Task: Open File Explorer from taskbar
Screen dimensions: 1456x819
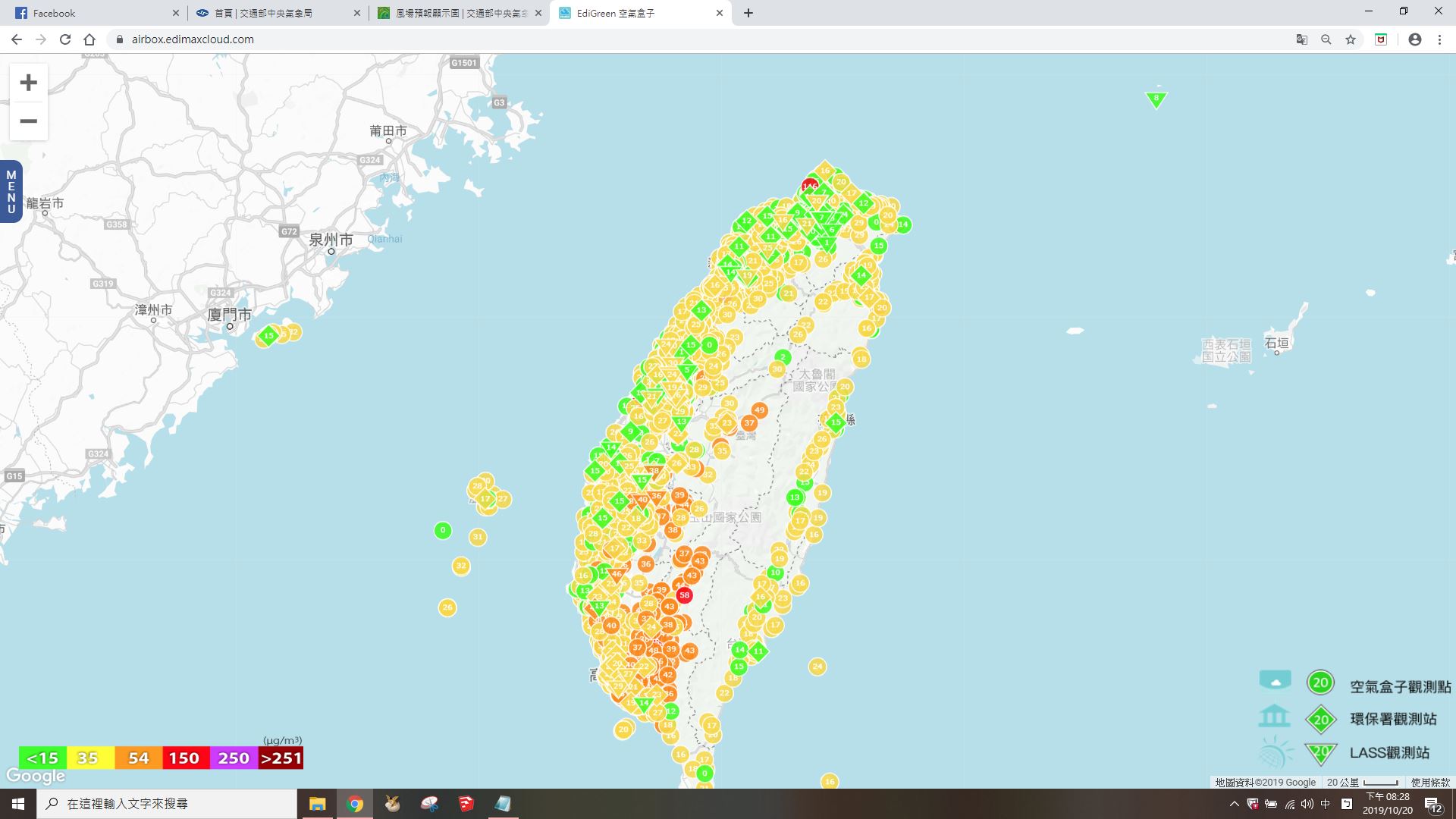Action: coord(317,804)
